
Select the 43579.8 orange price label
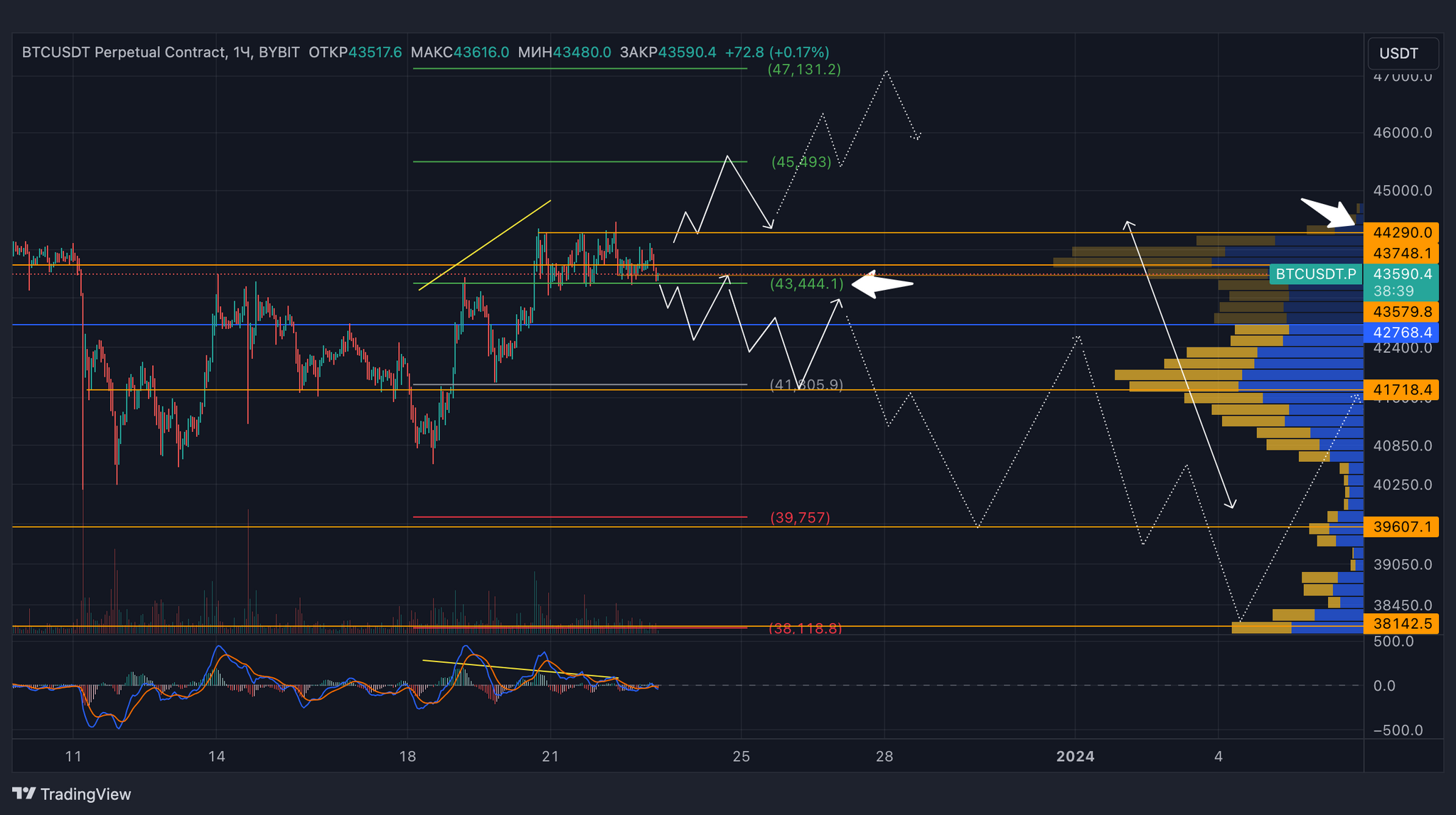(1402, 311)
